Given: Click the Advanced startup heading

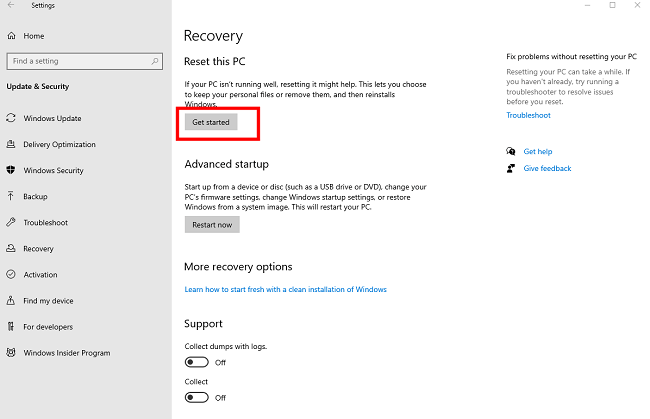Looking at the screenshot, I should 227,164.
